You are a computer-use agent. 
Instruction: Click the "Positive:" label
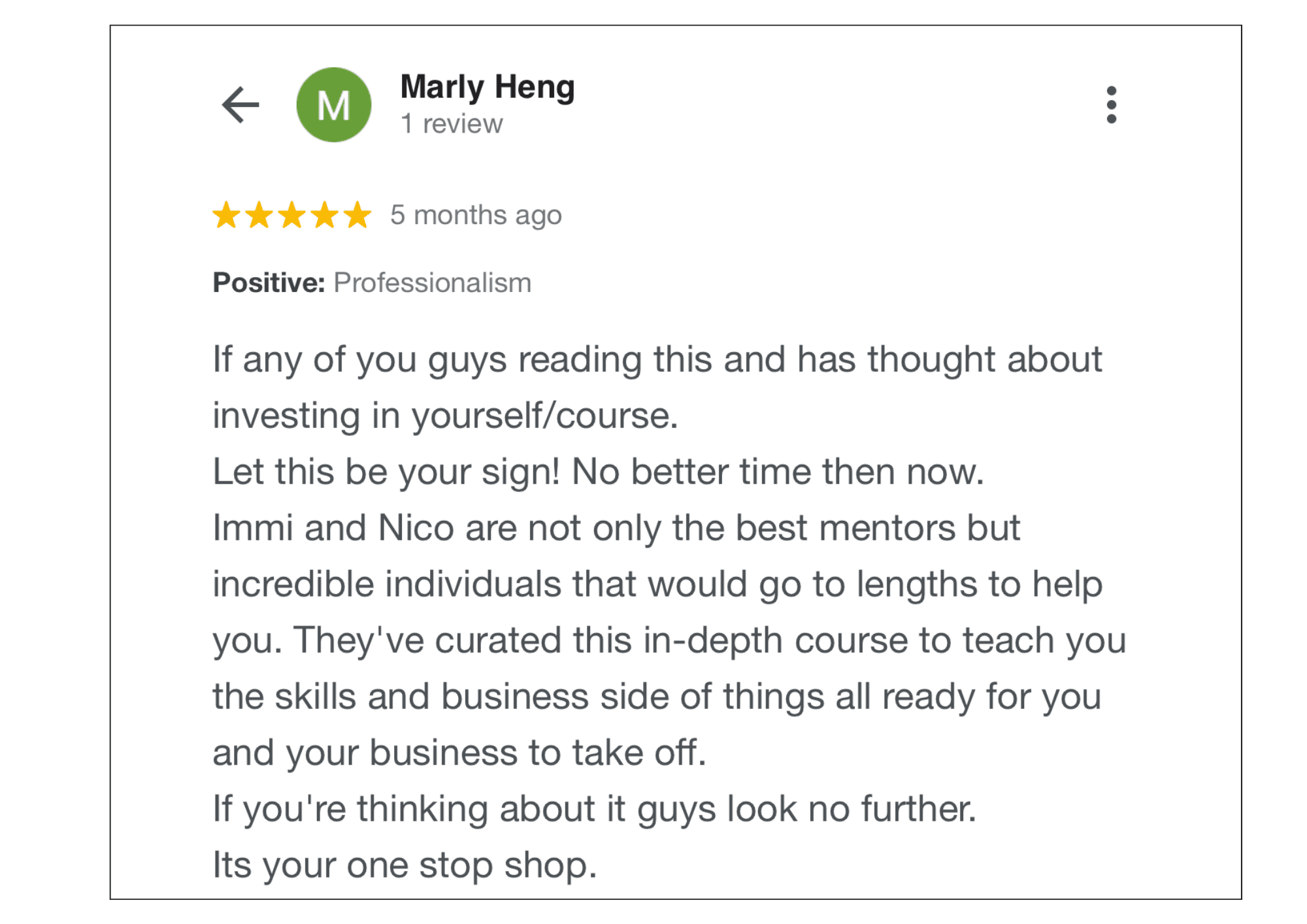click(269, 283)
